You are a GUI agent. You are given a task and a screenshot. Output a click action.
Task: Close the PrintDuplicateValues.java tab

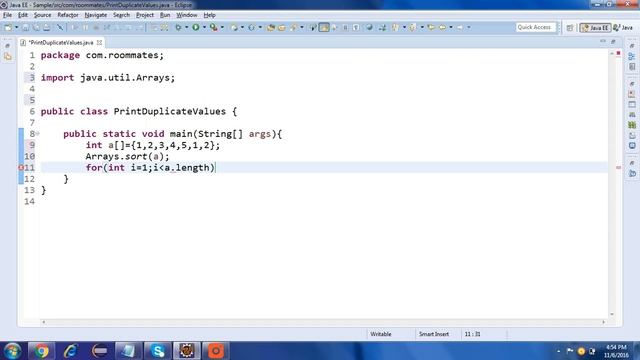coord(99,42)
